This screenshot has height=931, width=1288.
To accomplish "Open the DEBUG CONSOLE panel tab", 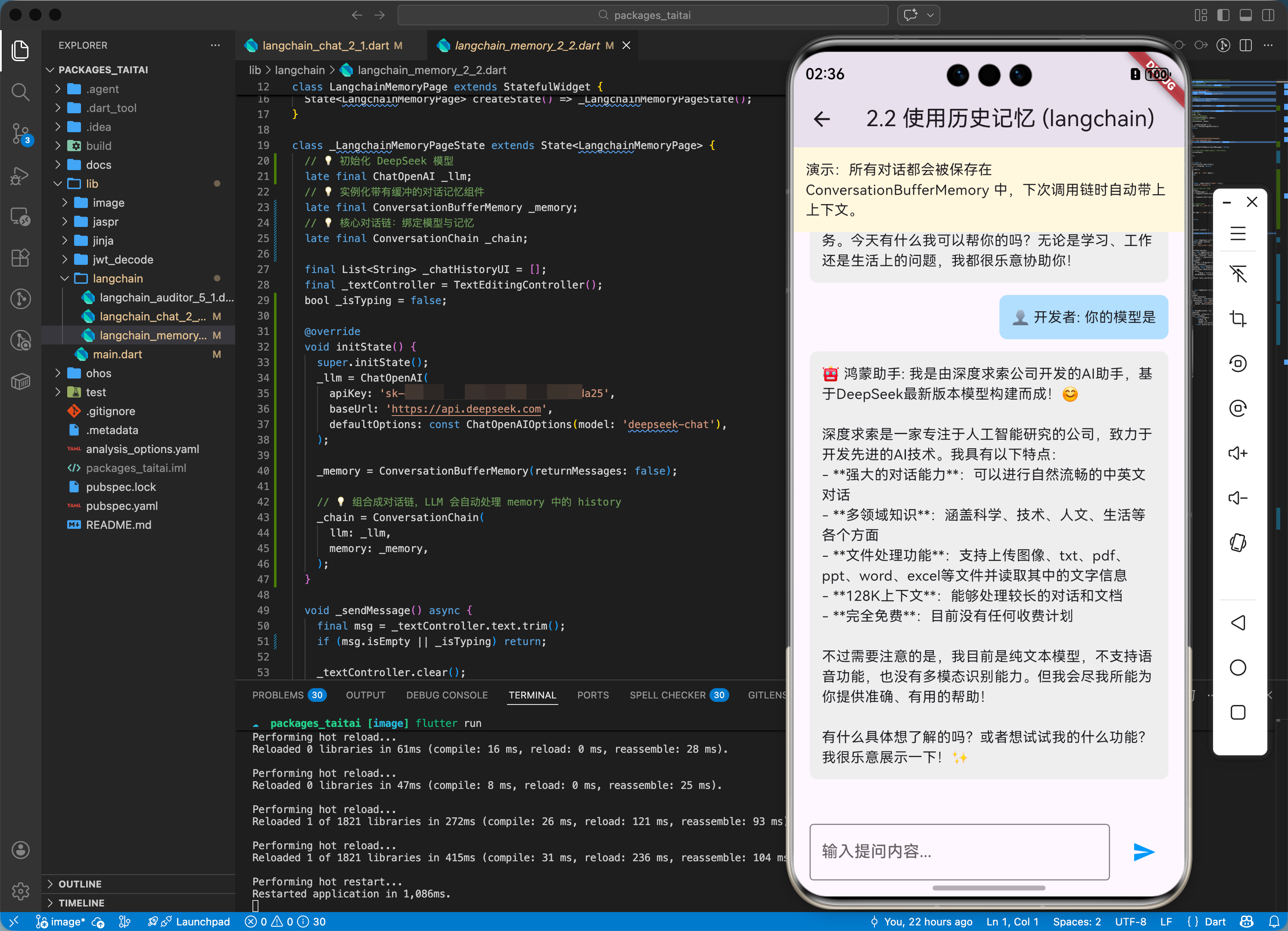I will click(447, 695).
